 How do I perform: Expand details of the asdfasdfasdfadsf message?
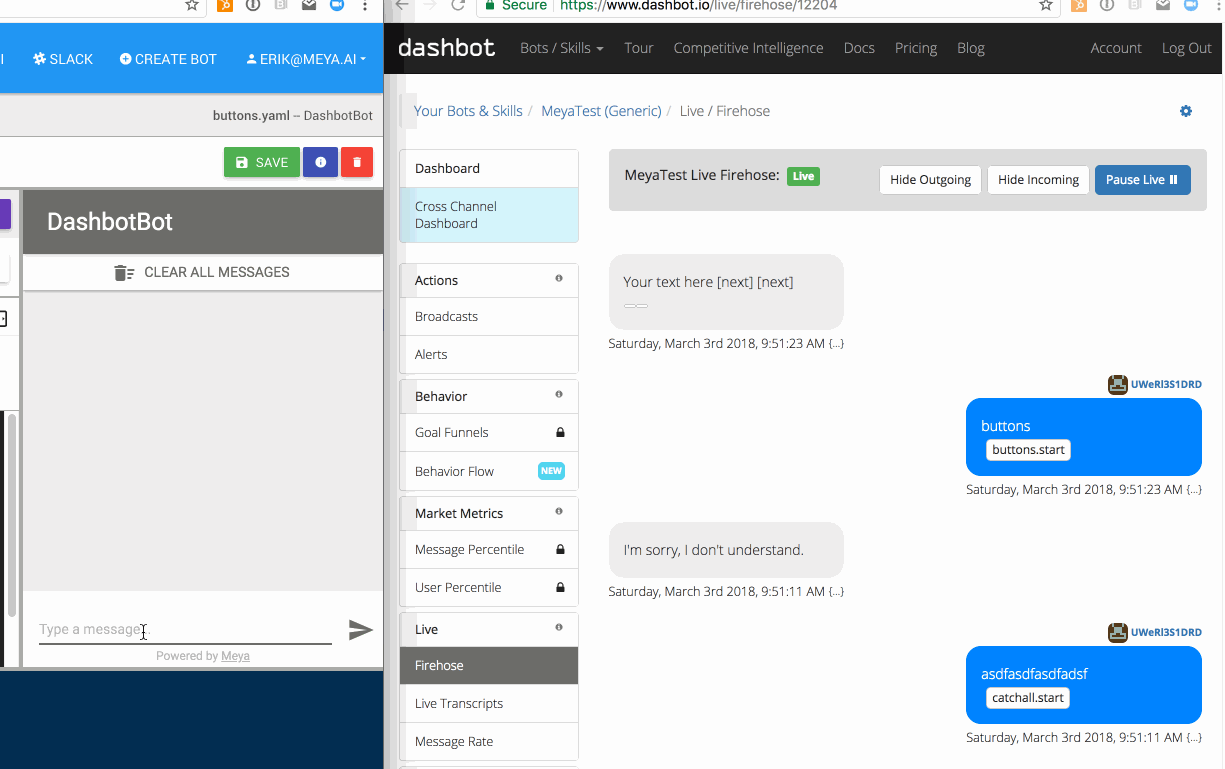(x=1194, y=738)
